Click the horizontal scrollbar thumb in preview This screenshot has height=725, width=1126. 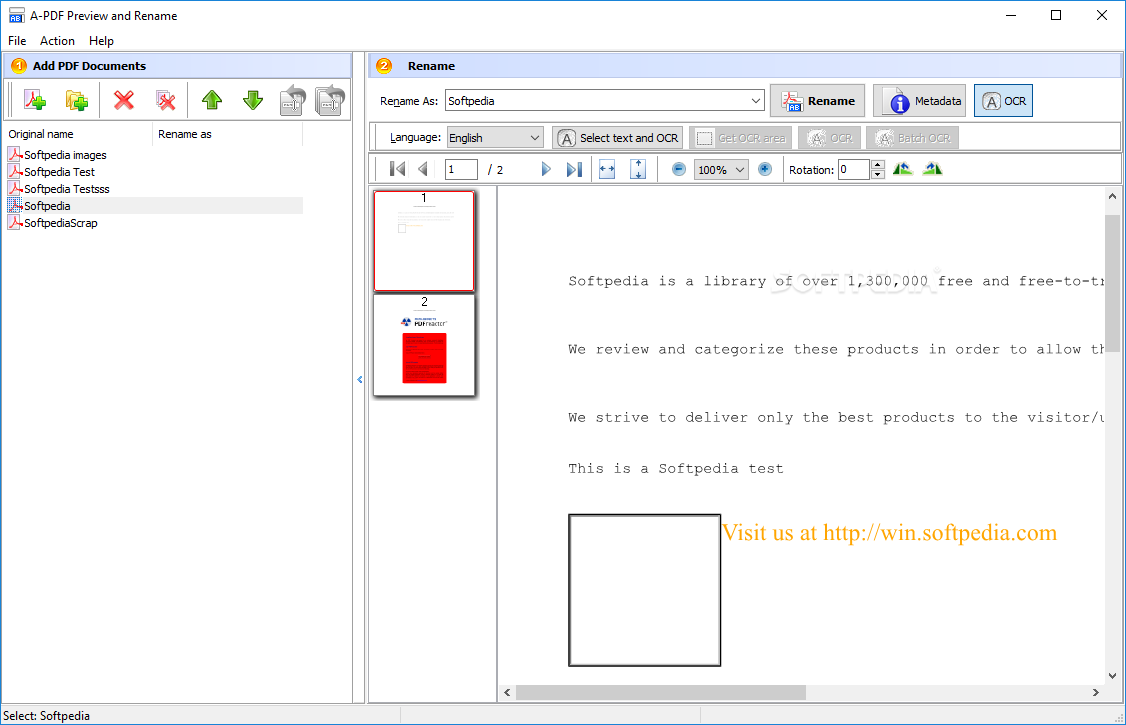[661, 692]
